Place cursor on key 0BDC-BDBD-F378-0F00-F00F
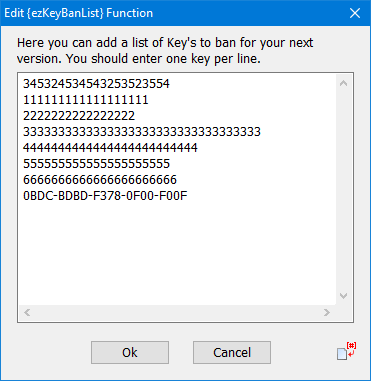The image size is (371, 381). click(x=105, y=196)
